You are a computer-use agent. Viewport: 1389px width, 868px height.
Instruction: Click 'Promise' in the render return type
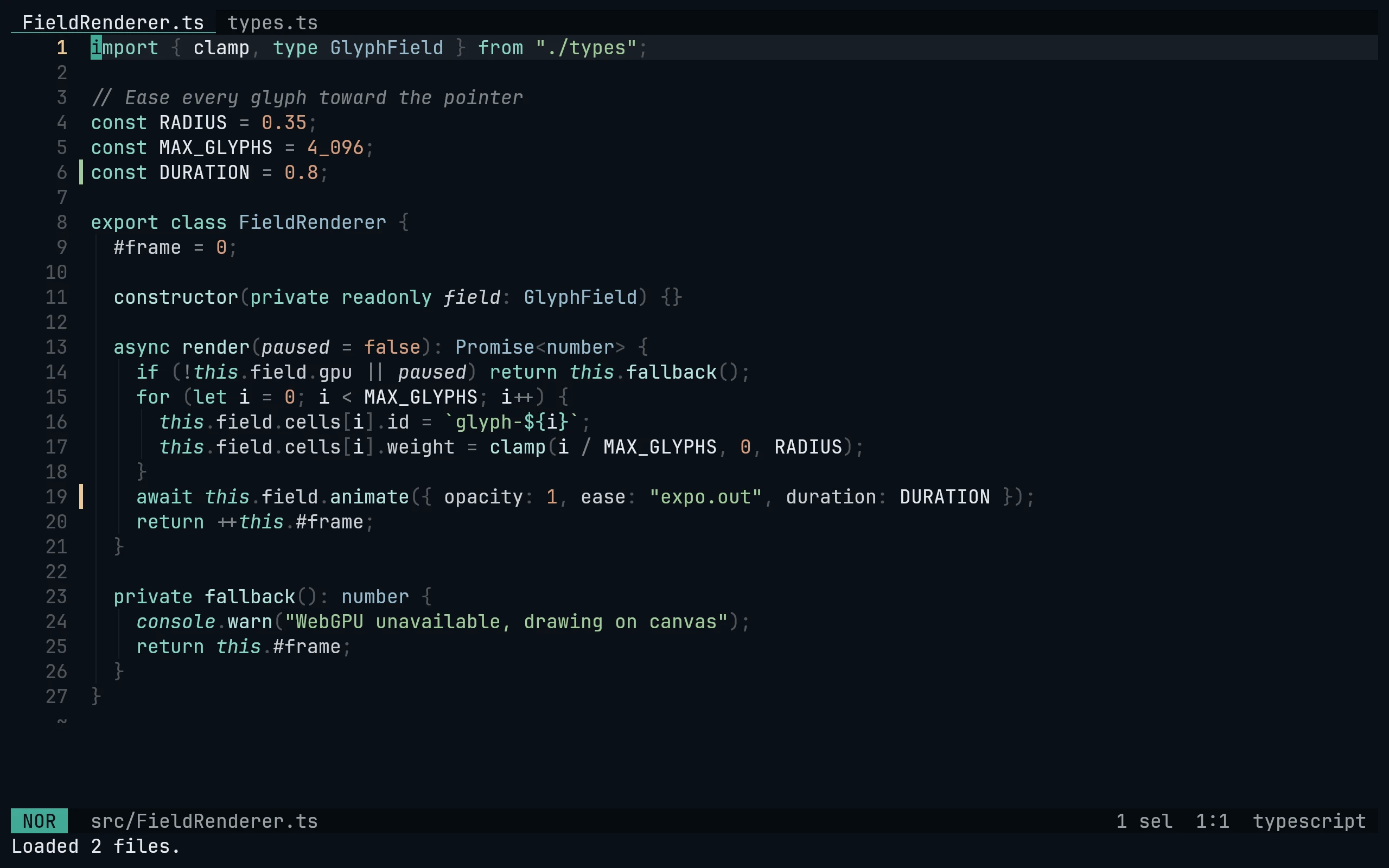click(495, 347)
